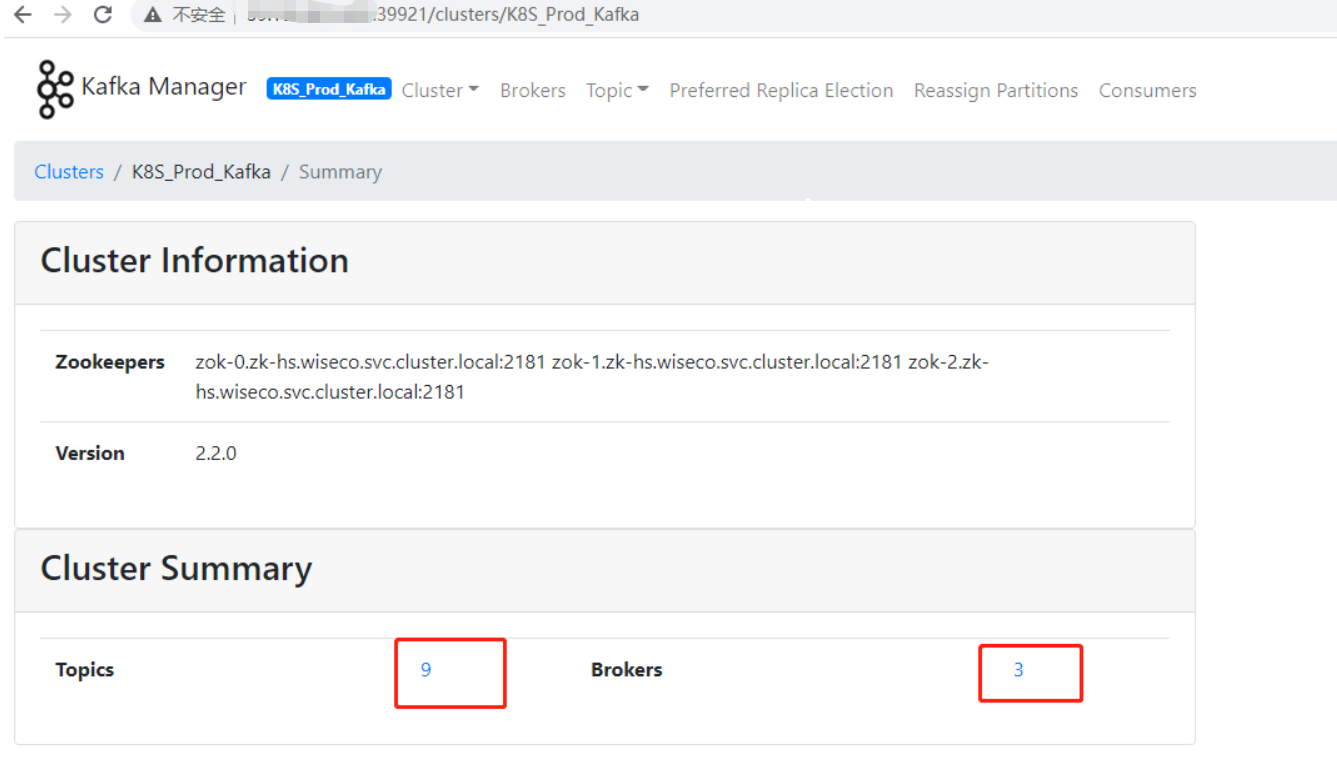Click the Clusters breadcrumb link
The width and height of the screenshot is (1337, 758).
(x=69, y=171)
